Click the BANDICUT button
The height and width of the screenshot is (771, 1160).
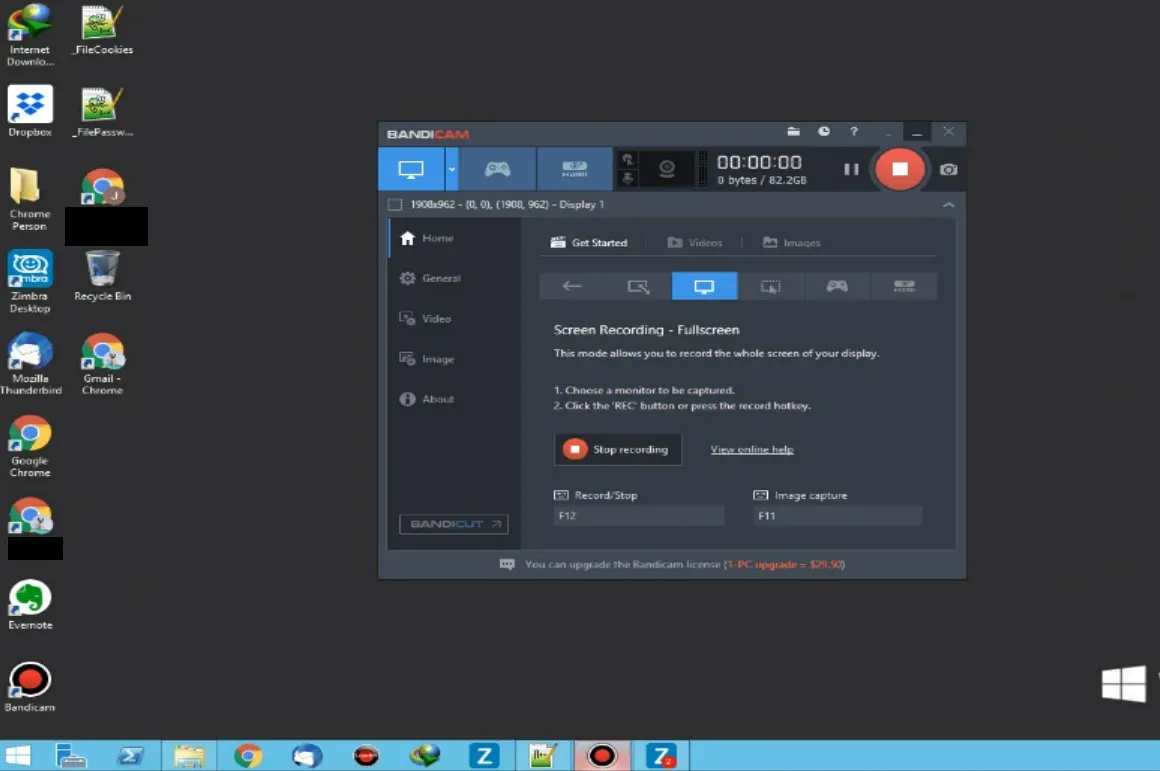tap(453, 524)
